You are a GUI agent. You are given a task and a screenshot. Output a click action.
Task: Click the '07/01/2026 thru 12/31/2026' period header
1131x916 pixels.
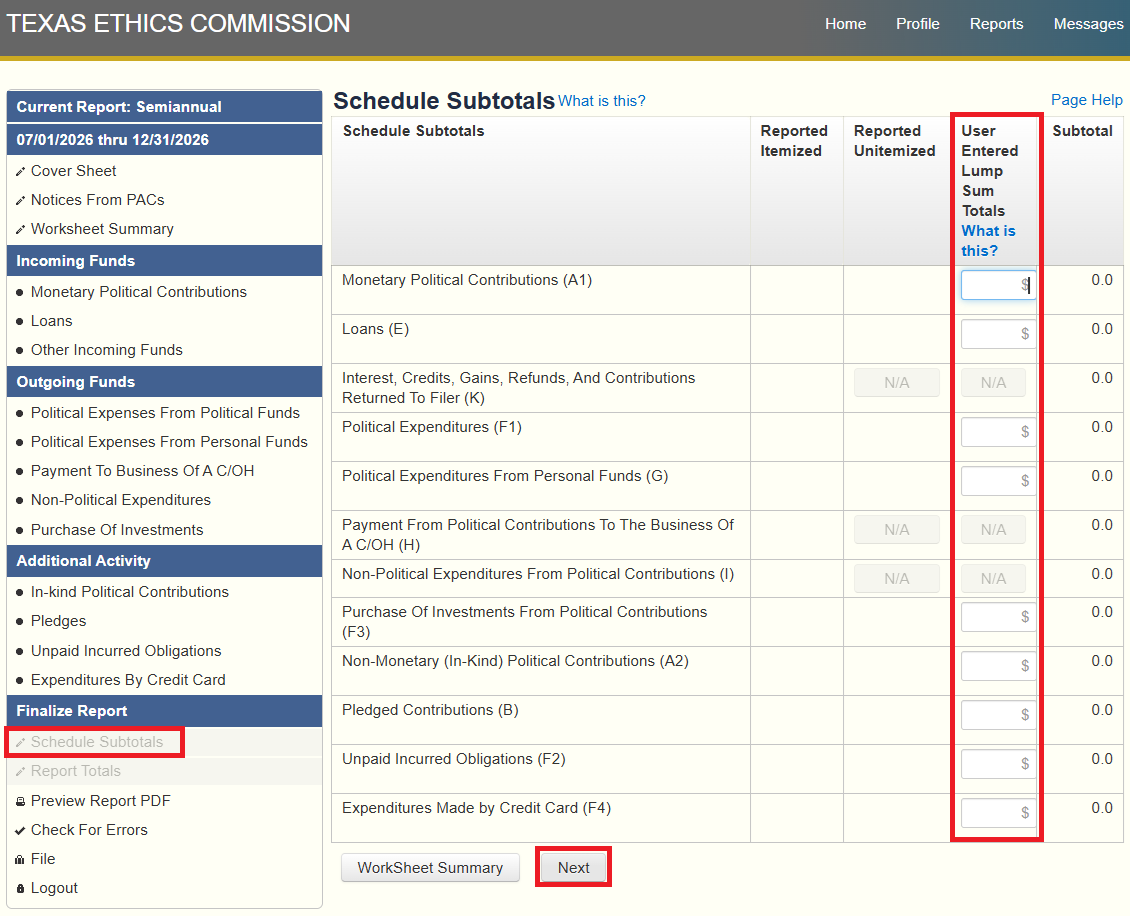[x=164, y=140]
